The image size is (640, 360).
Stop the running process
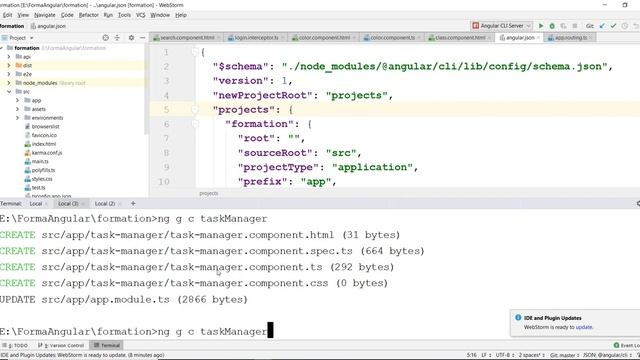click(x=575, y=26)
